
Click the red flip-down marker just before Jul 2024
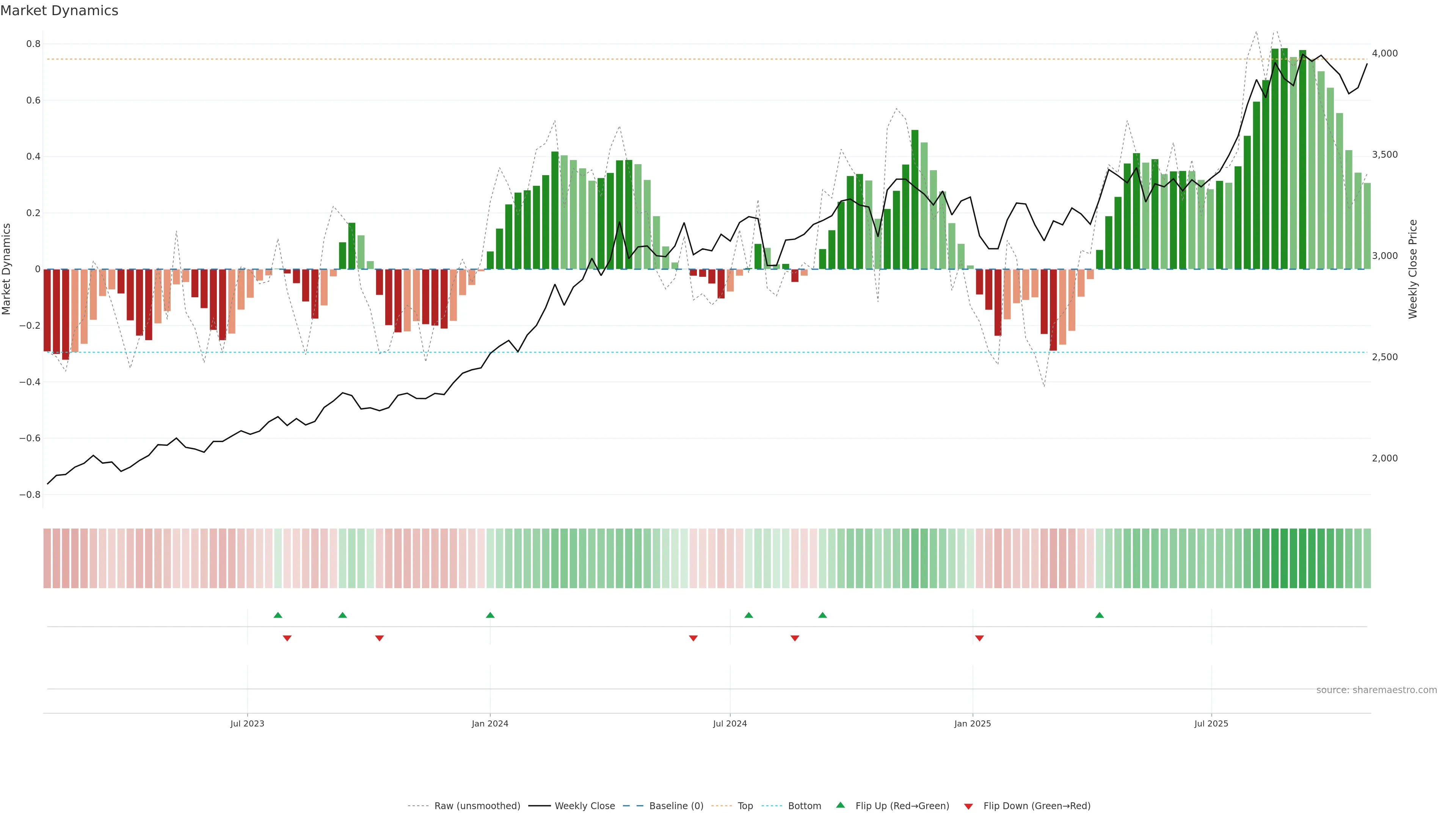[693, 638]
